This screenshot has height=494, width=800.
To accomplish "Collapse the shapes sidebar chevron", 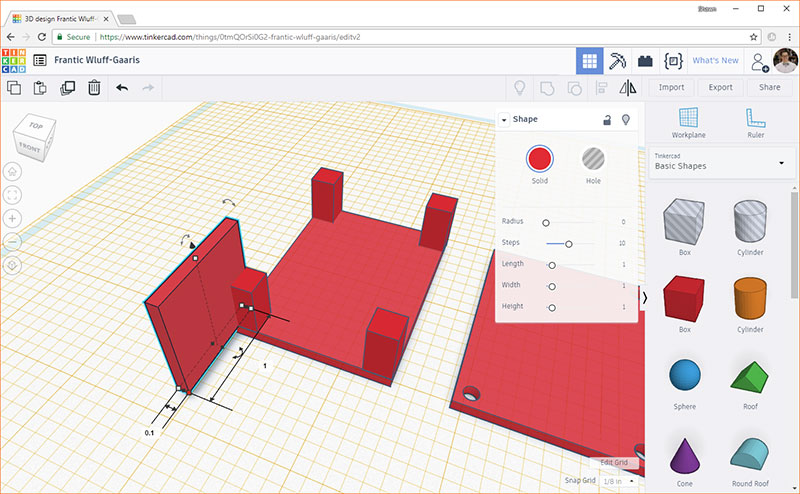I will pos(644,297).
